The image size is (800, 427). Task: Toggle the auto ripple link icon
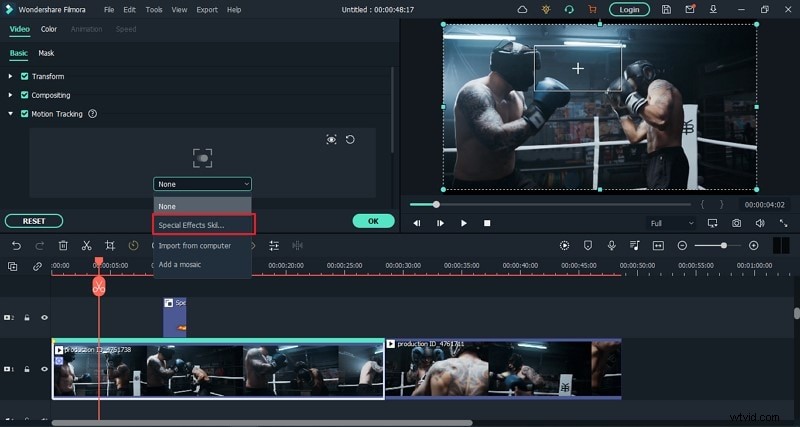coord(37,266)
